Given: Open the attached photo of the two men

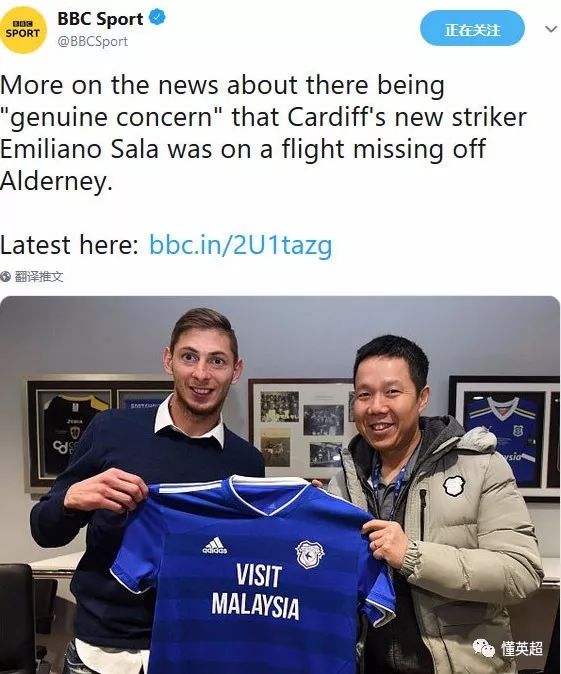Looking at the screenshot, I should 280,485.
